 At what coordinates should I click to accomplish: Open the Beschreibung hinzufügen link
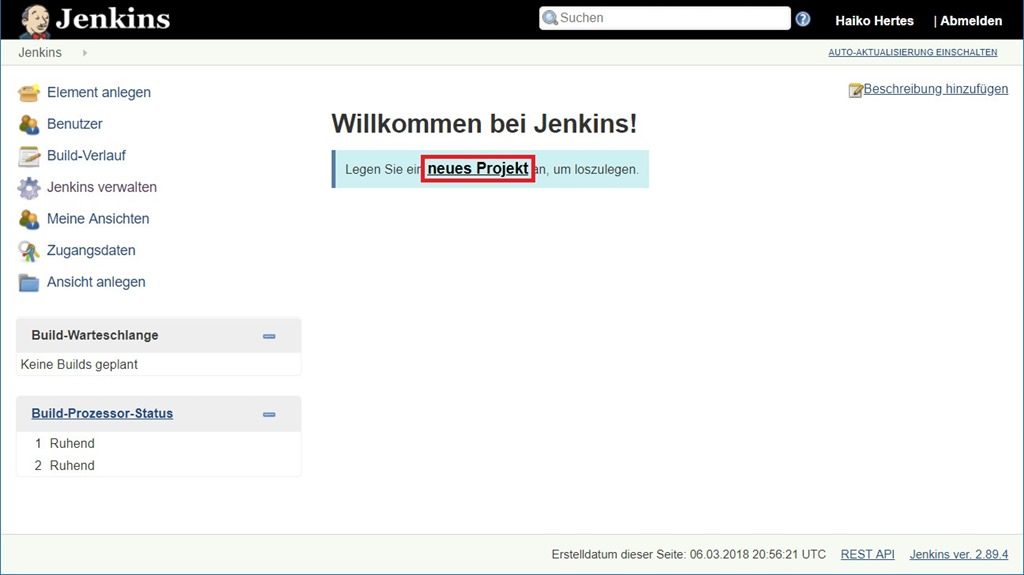[x=935, y=89]
